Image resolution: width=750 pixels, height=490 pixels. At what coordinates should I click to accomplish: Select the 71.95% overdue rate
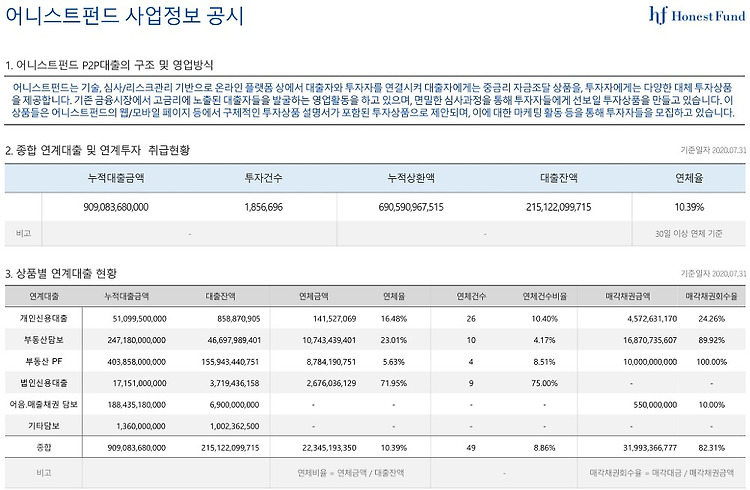pos(394,383)
